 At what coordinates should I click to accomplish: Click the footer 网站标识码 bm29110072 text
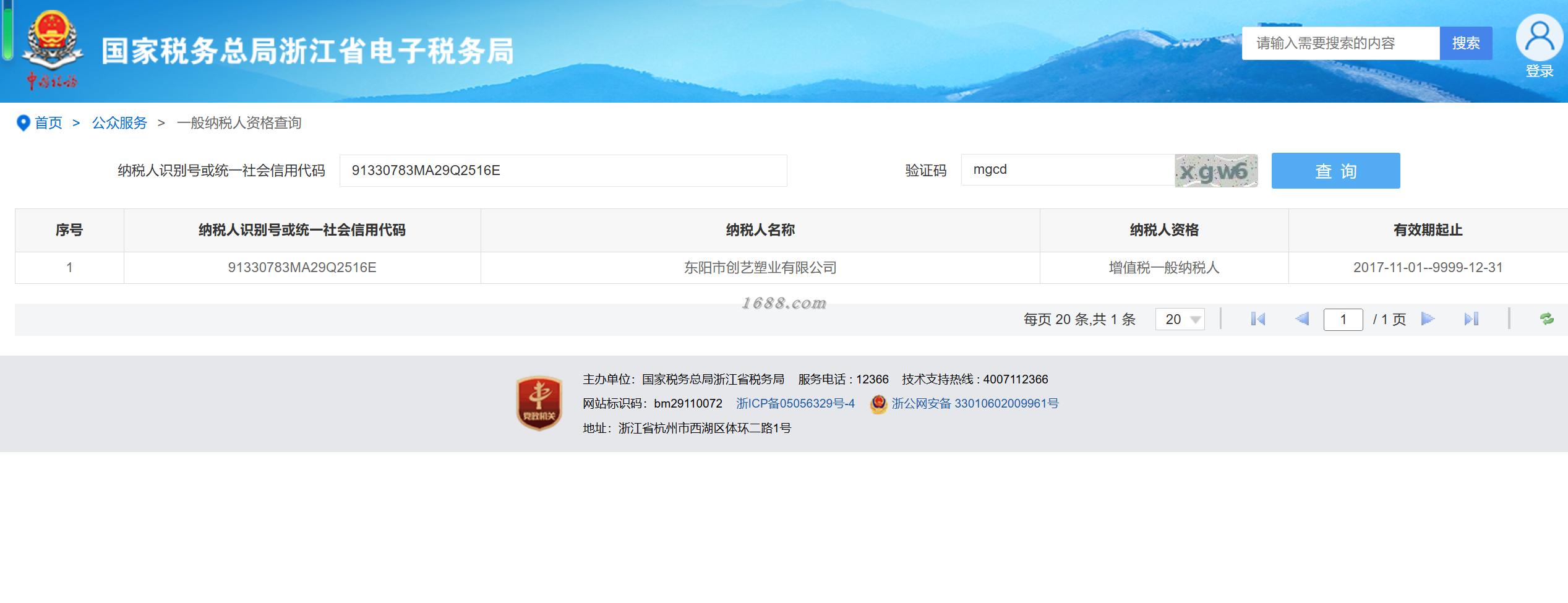653,404
